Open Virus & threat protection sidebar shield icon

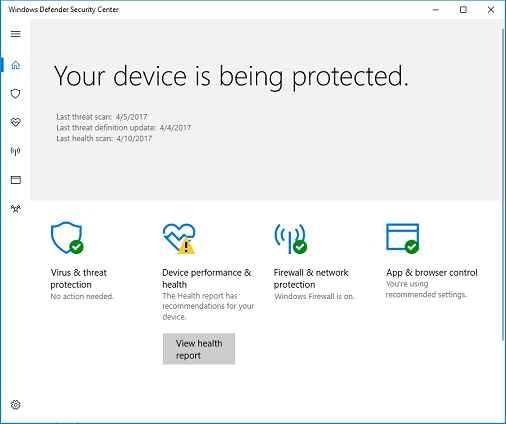pos(16,94)
